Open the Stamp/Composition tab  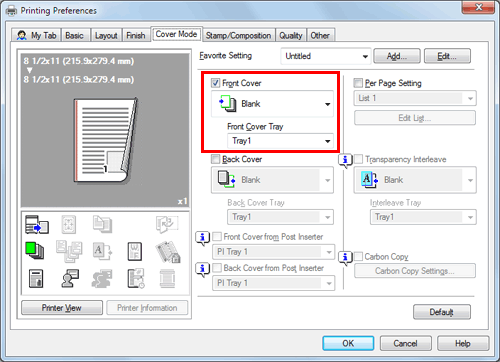coord(238,35)
